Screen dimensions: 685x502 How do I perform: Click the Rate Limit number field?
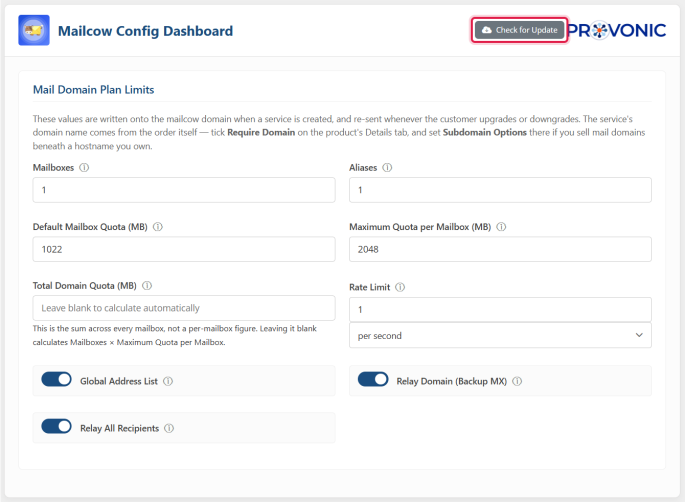500,310
